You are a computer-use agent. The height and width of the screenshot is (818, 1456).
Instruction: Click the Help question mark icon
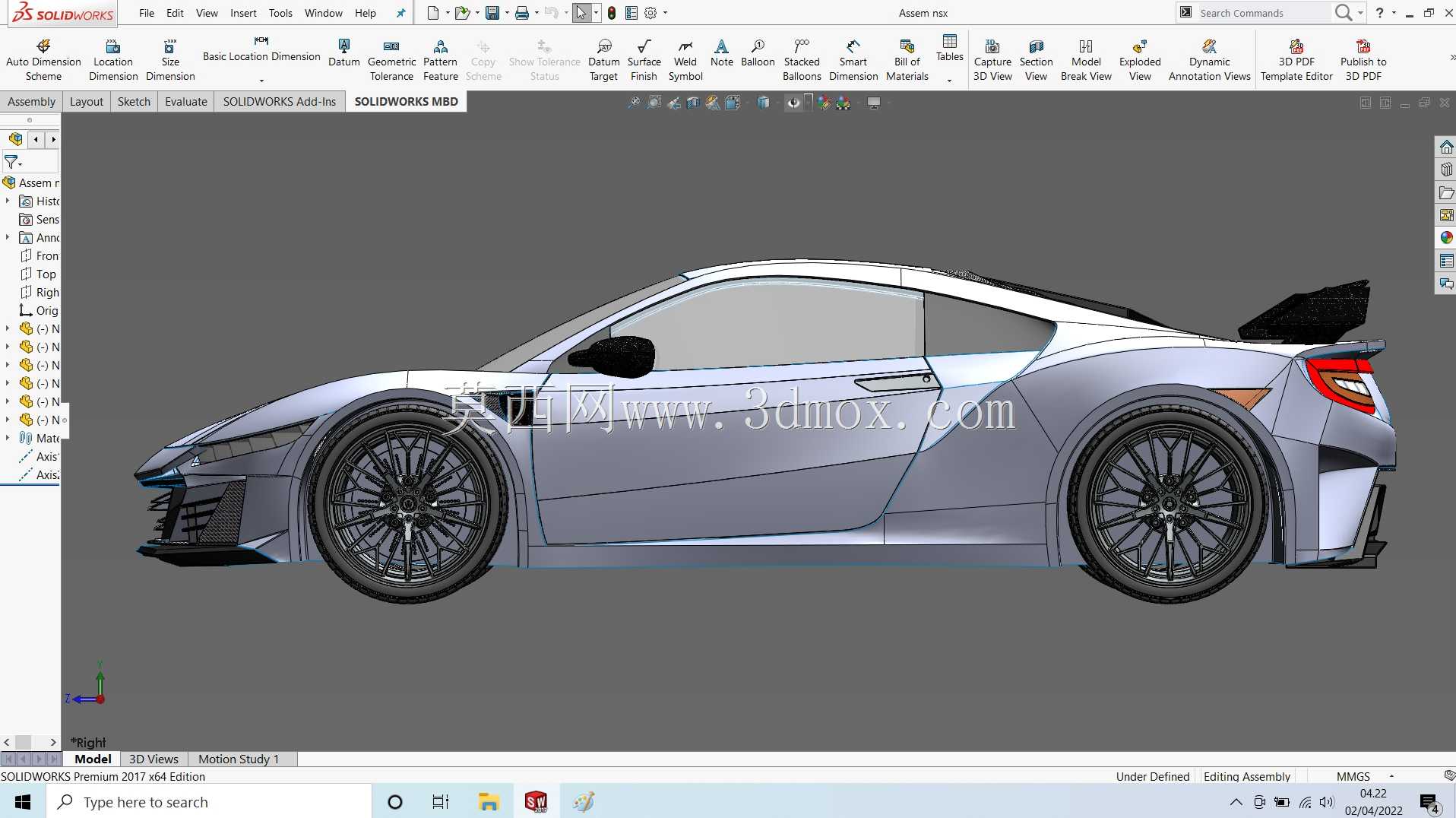point(1379,12)
